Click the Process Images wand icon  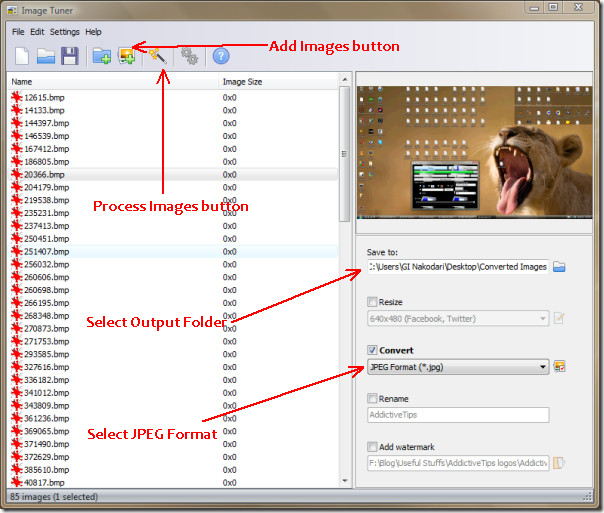(157, 56)
